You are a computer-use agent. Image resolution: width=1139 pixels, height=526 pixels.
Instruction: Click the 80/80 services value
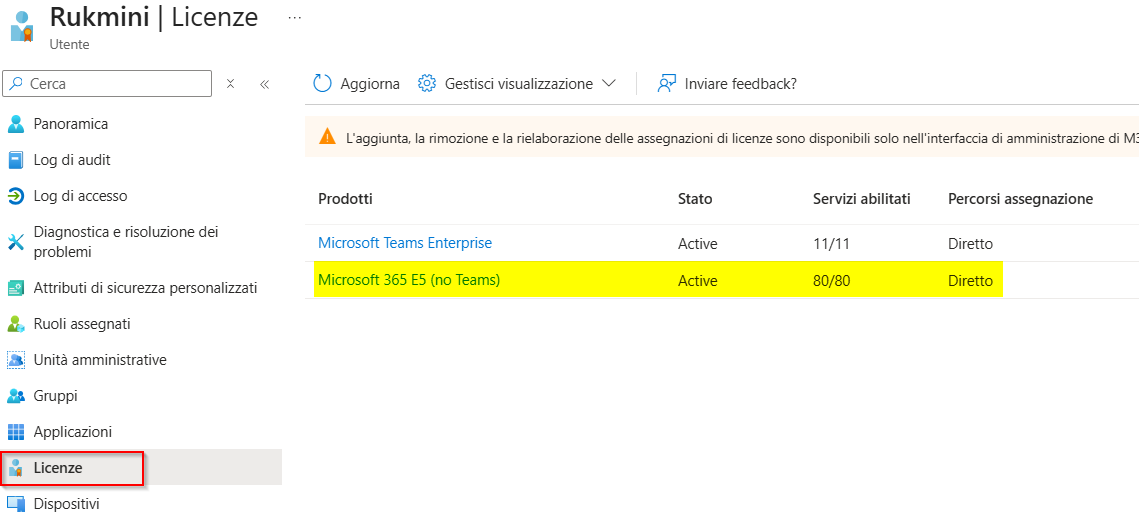coord(832,280)
